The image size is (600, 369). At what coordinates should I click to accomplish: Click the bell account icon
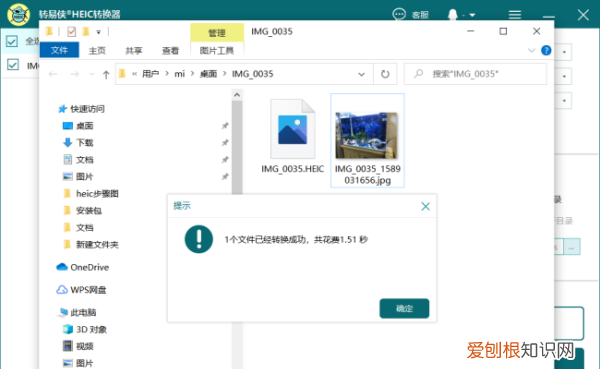tap(453, 15)
